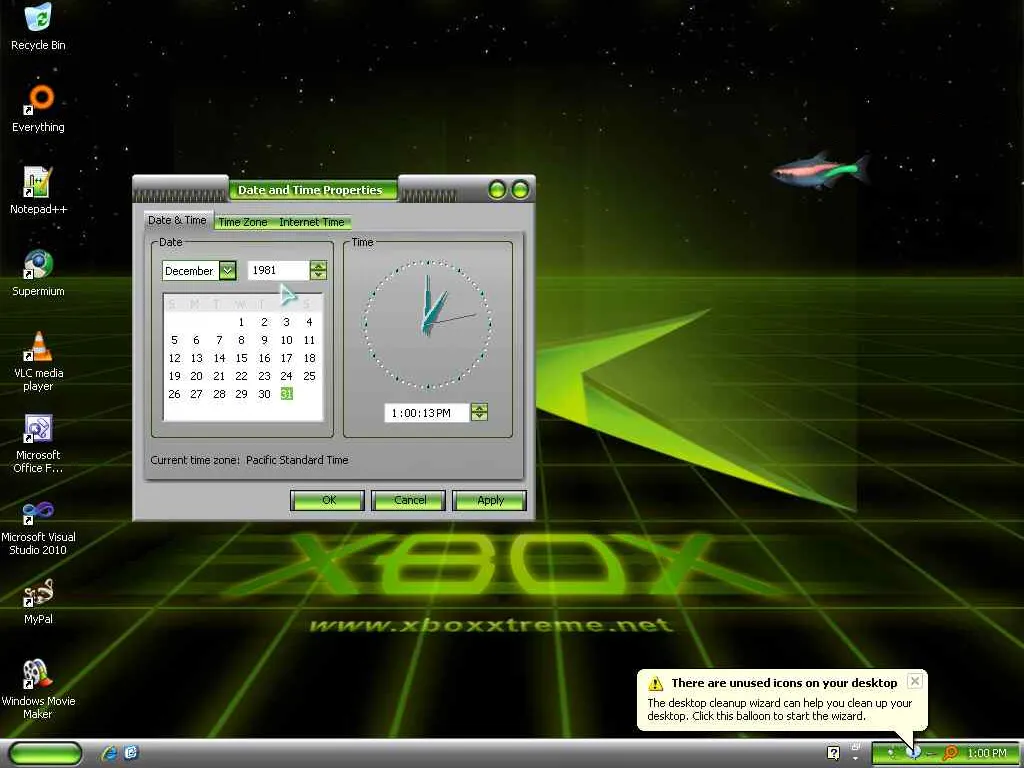Select day 12 in the calendar
Image resolution: width=1024 pixels, height=768 pixels.
click(174, 359)
